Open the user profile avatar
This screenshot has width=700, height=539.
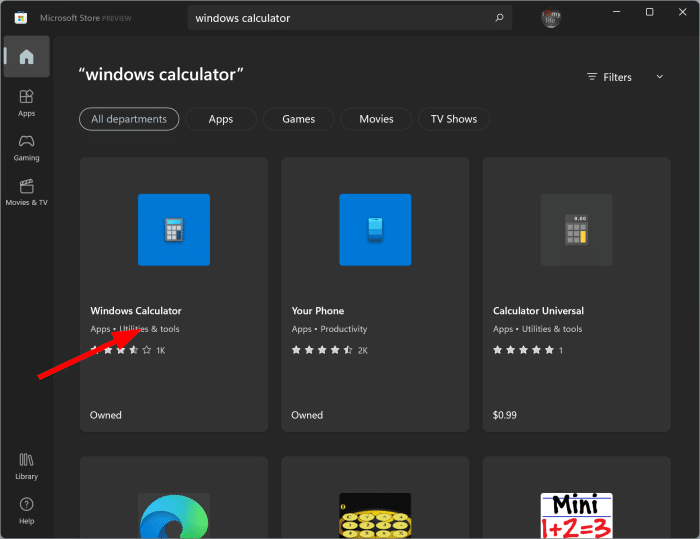tap(551, 18)
